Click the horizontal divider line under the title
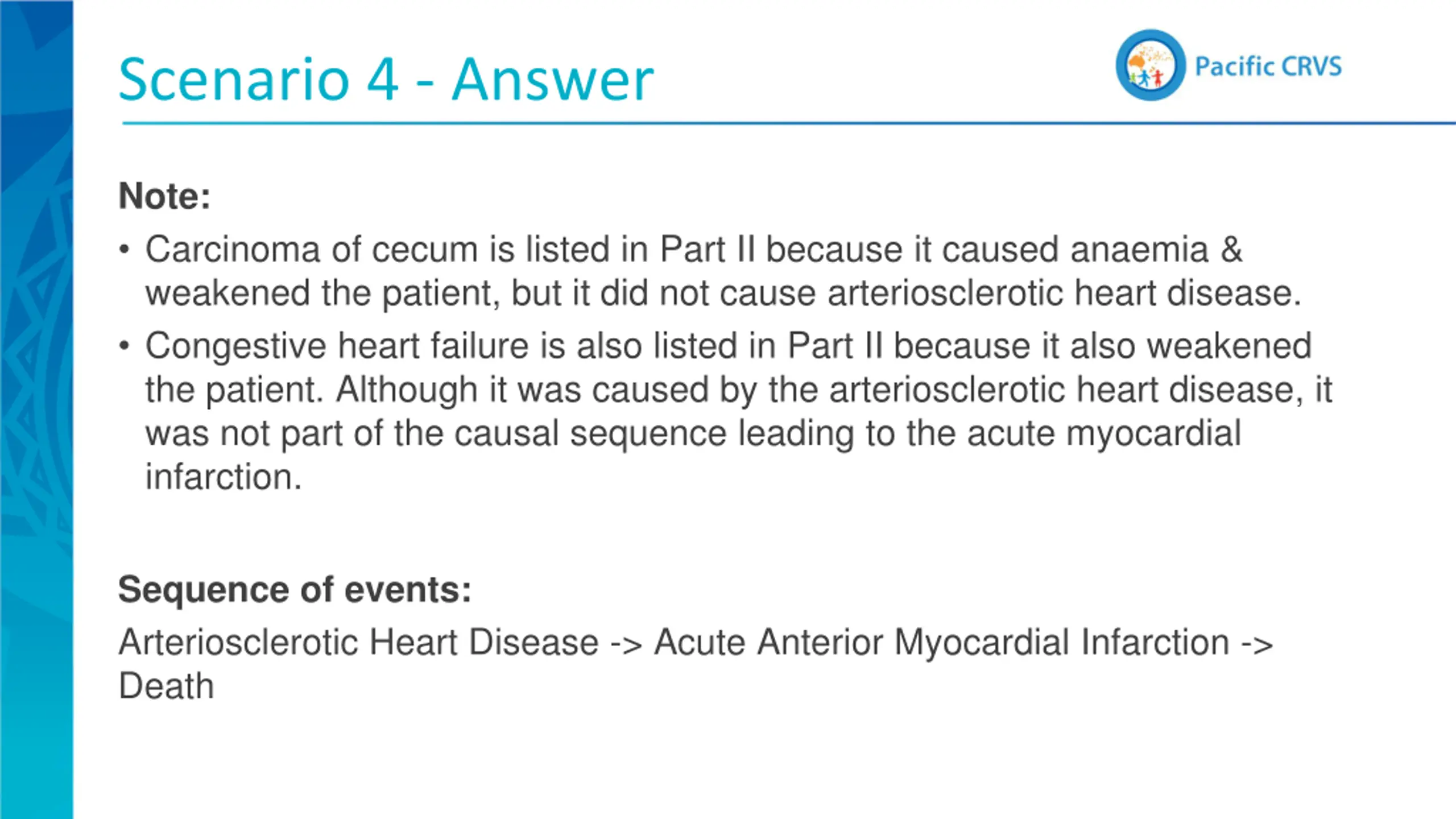This screenshot has height=819, width=1456. [789, 123]
